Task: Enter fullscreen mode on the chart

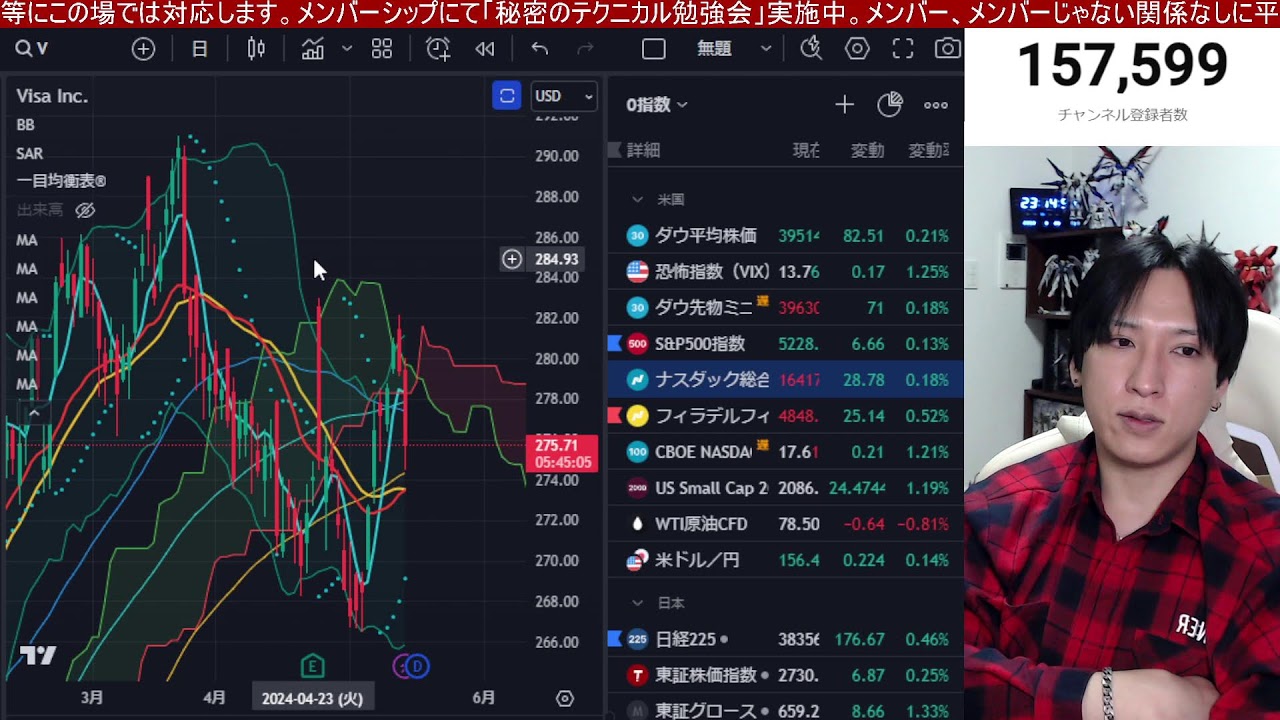Action: 902,49
